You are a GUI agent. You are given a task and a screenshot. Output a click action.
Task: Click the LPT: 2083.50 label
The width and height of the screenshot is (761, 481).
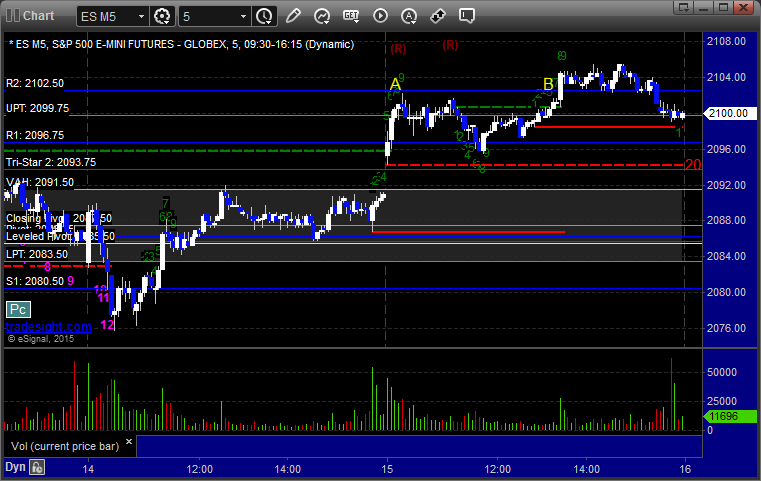[37, 254]
